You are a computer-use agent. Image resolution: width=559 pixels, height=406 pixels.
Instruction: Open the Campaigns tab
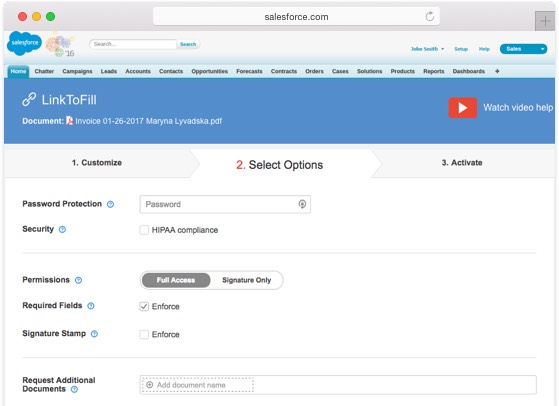77,71
